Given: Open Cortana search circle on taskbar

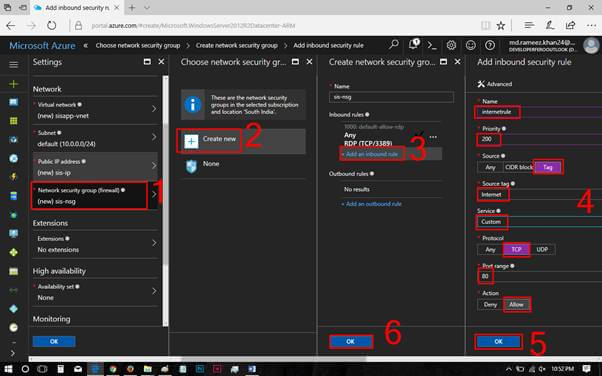Looking at the screenshot, I should tap(25, 369).
